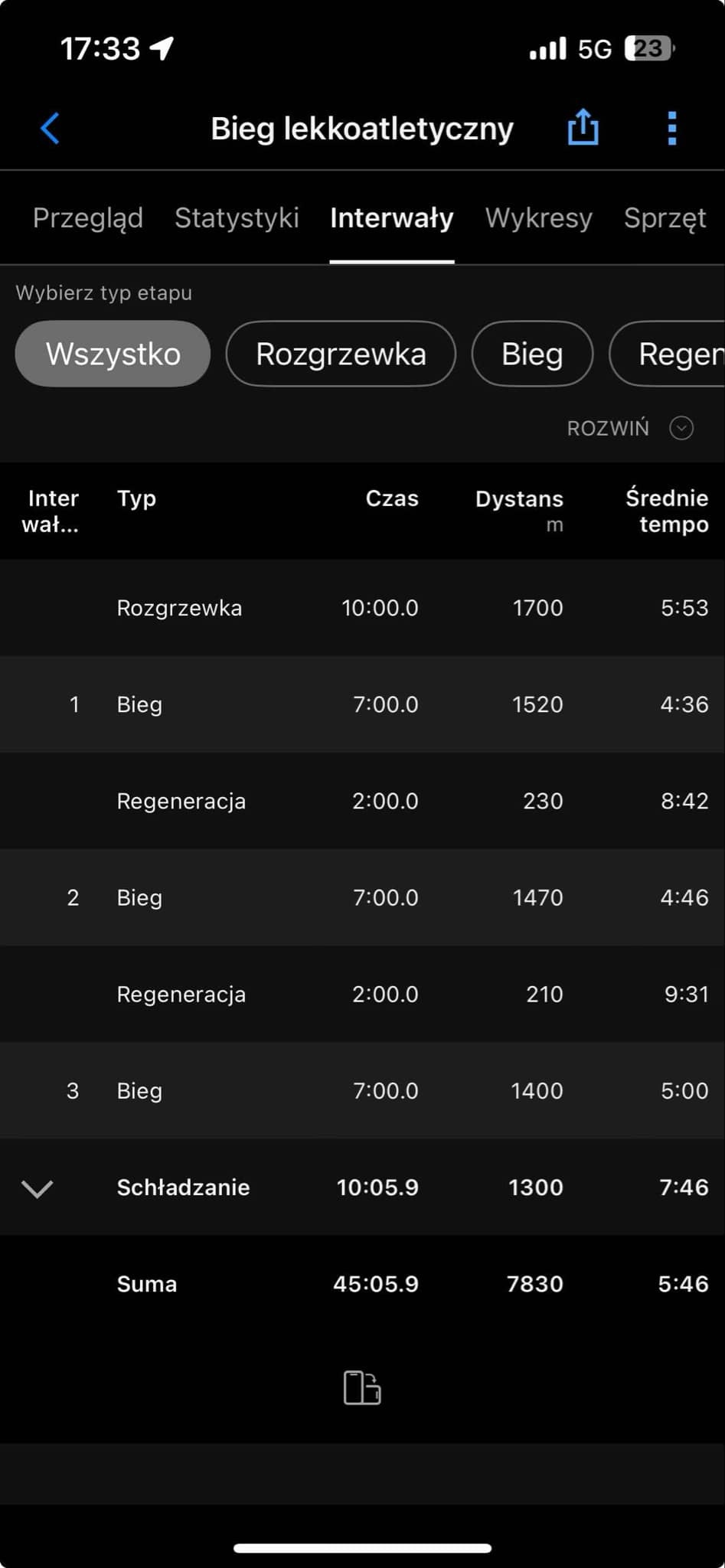
Task: Switch to the Przegląd tab
Action: coord(88,218)
